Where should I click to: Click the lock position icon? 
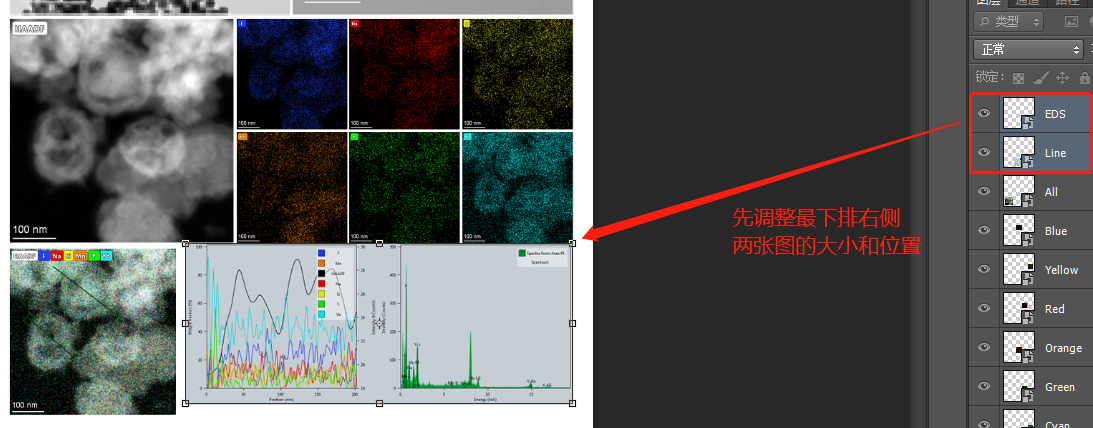click(1063, 77)
